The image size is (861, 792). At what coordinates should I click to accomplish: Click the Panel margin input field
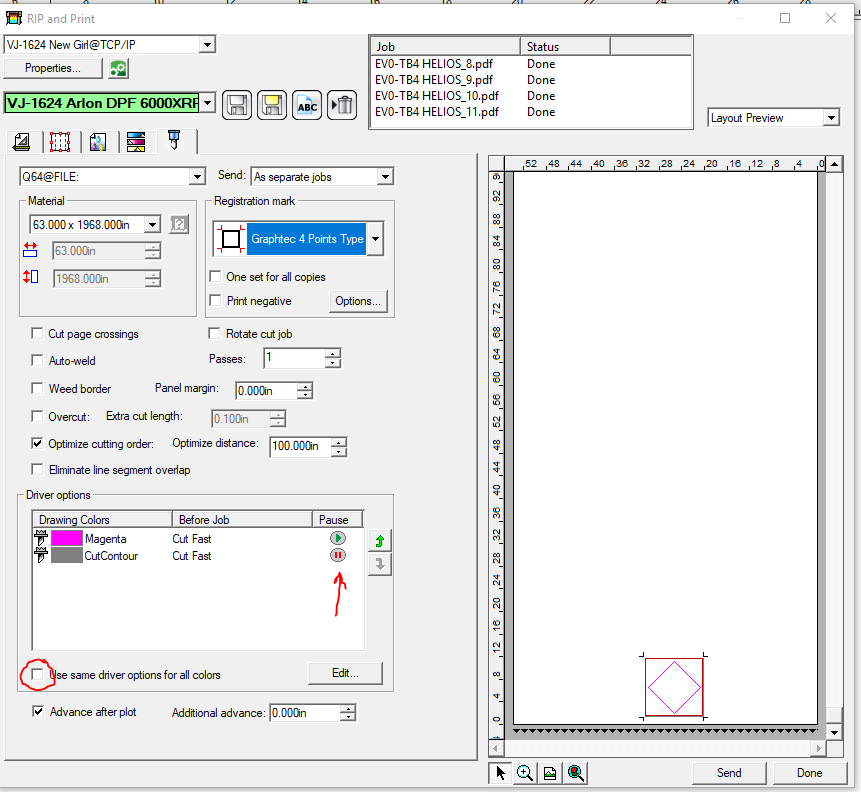click(x=266, y=391)
